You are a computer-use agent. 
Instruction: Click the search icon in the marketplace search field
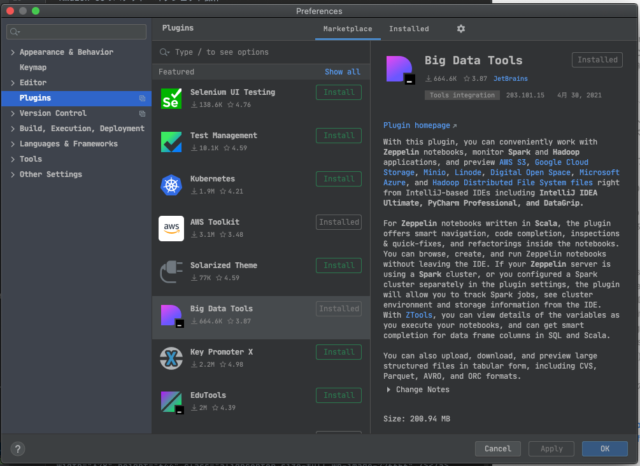pos(164,52)
